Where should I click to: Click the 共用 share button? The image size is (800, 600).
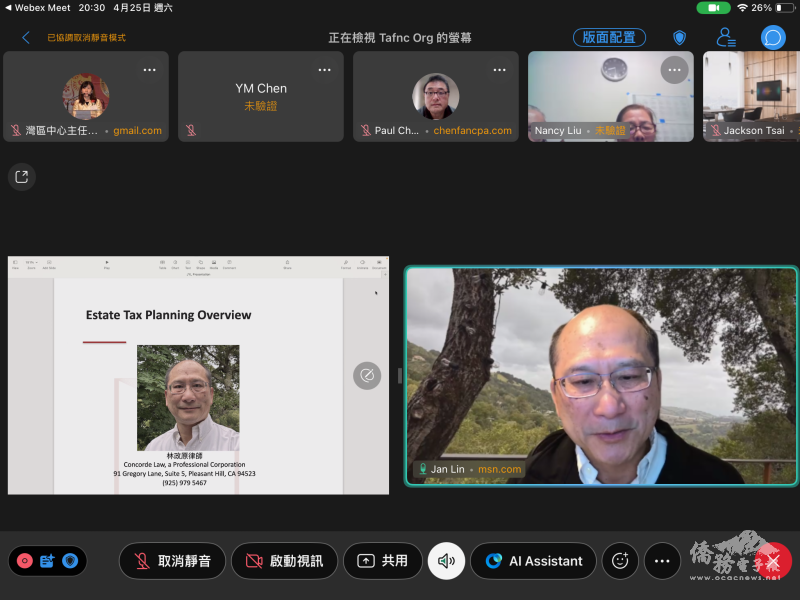(x=383, y=561)
